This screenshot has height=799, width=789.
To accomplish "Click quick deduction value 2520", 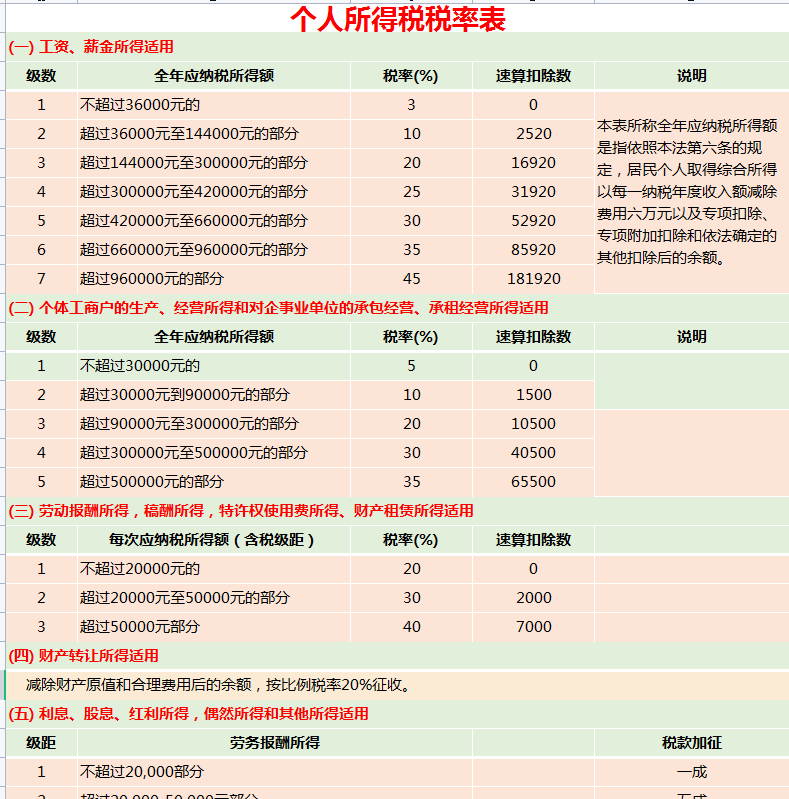I will 533,134.
